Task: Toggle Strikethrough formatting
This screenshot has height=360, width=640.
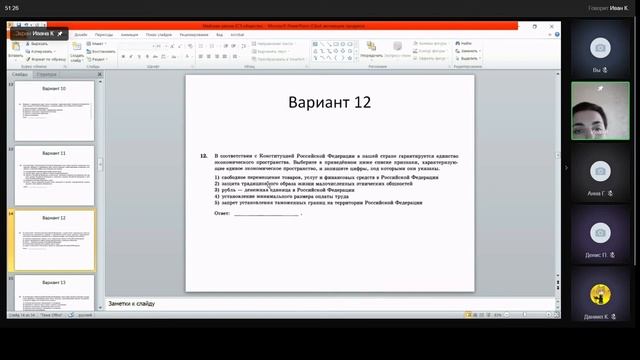Action: point(155,56)
